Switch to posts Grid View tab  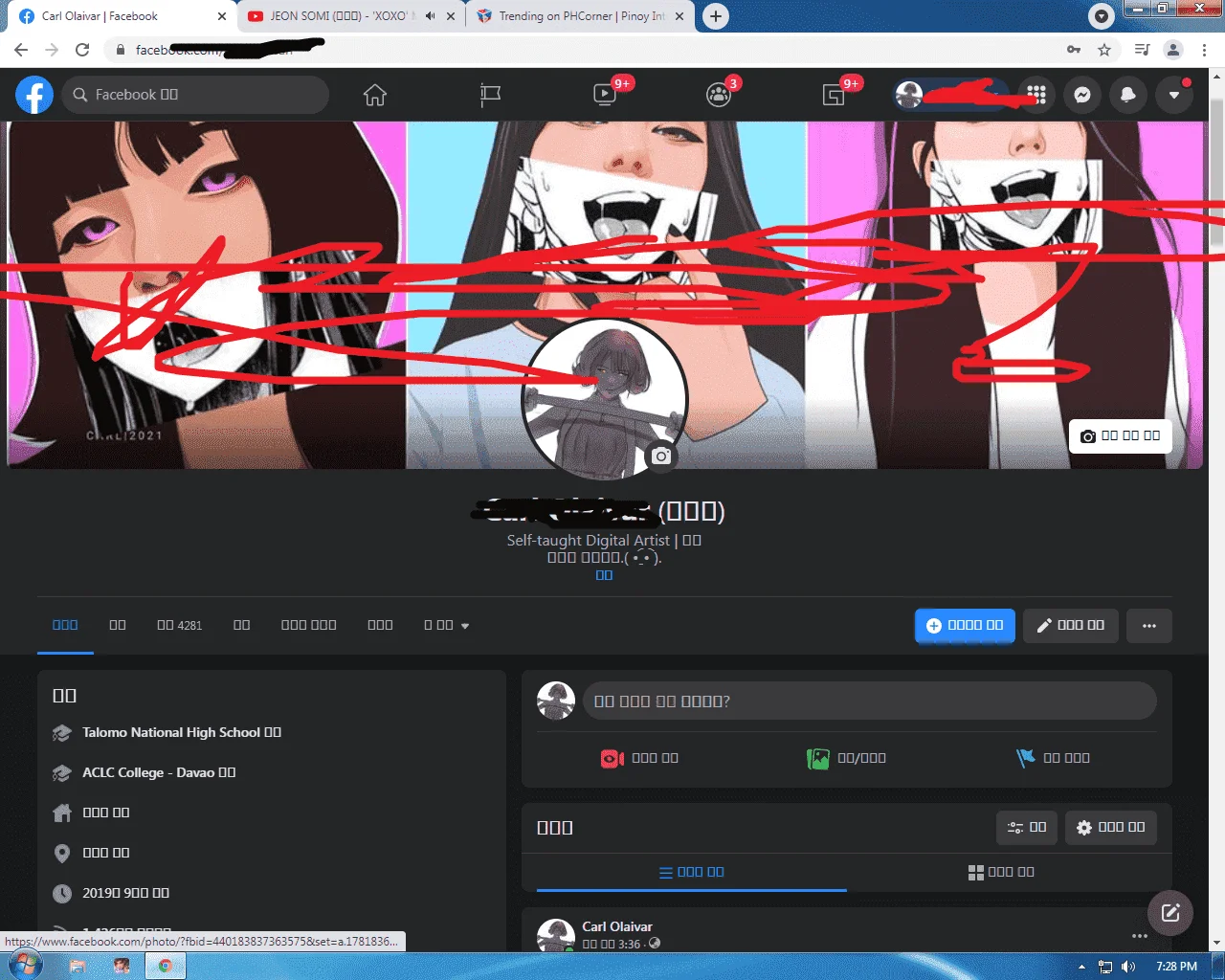click(x=1002, y=872)
